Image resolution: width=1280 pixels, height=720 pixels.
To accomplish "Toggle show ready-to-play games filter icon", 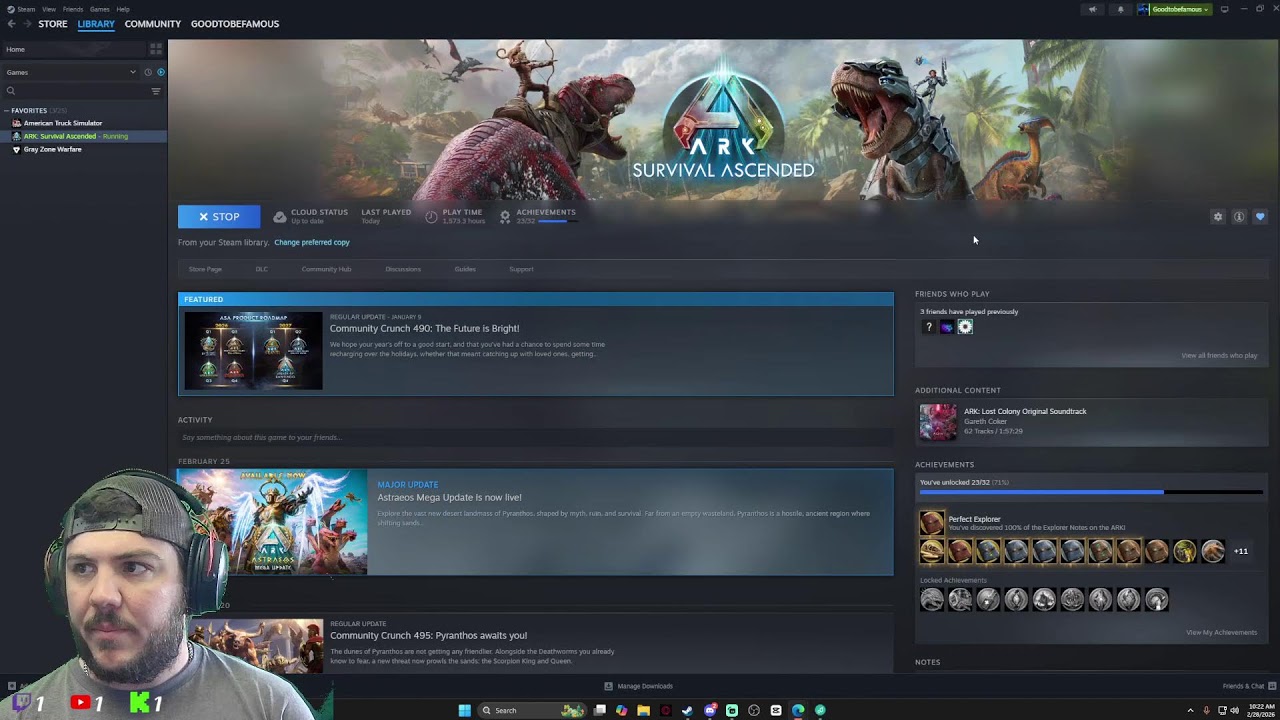I will coord(161,72).
